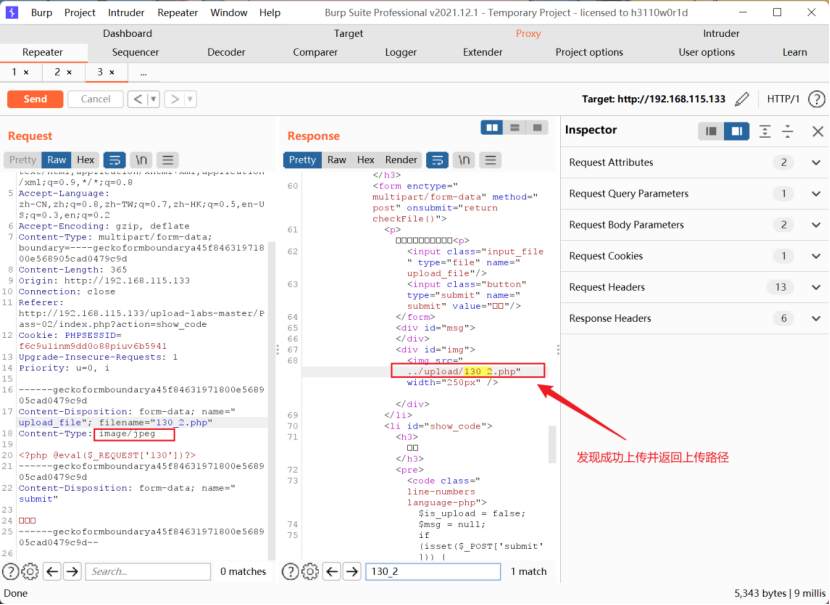Switch Inspector to left docked layout icon
830x605 pixels.
pos(711,131)
